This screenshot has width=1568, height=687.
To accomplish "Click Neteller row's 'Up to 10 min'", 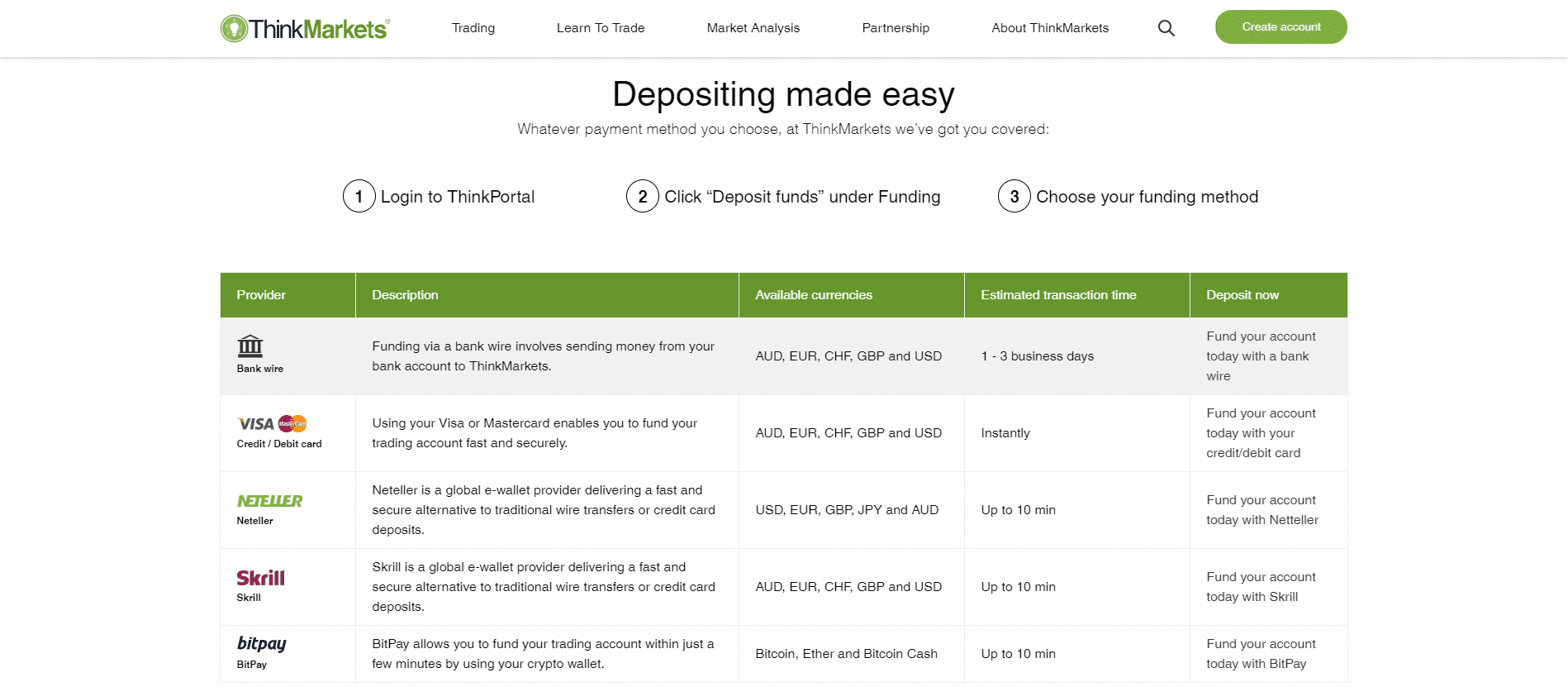I will point(1018,510).
